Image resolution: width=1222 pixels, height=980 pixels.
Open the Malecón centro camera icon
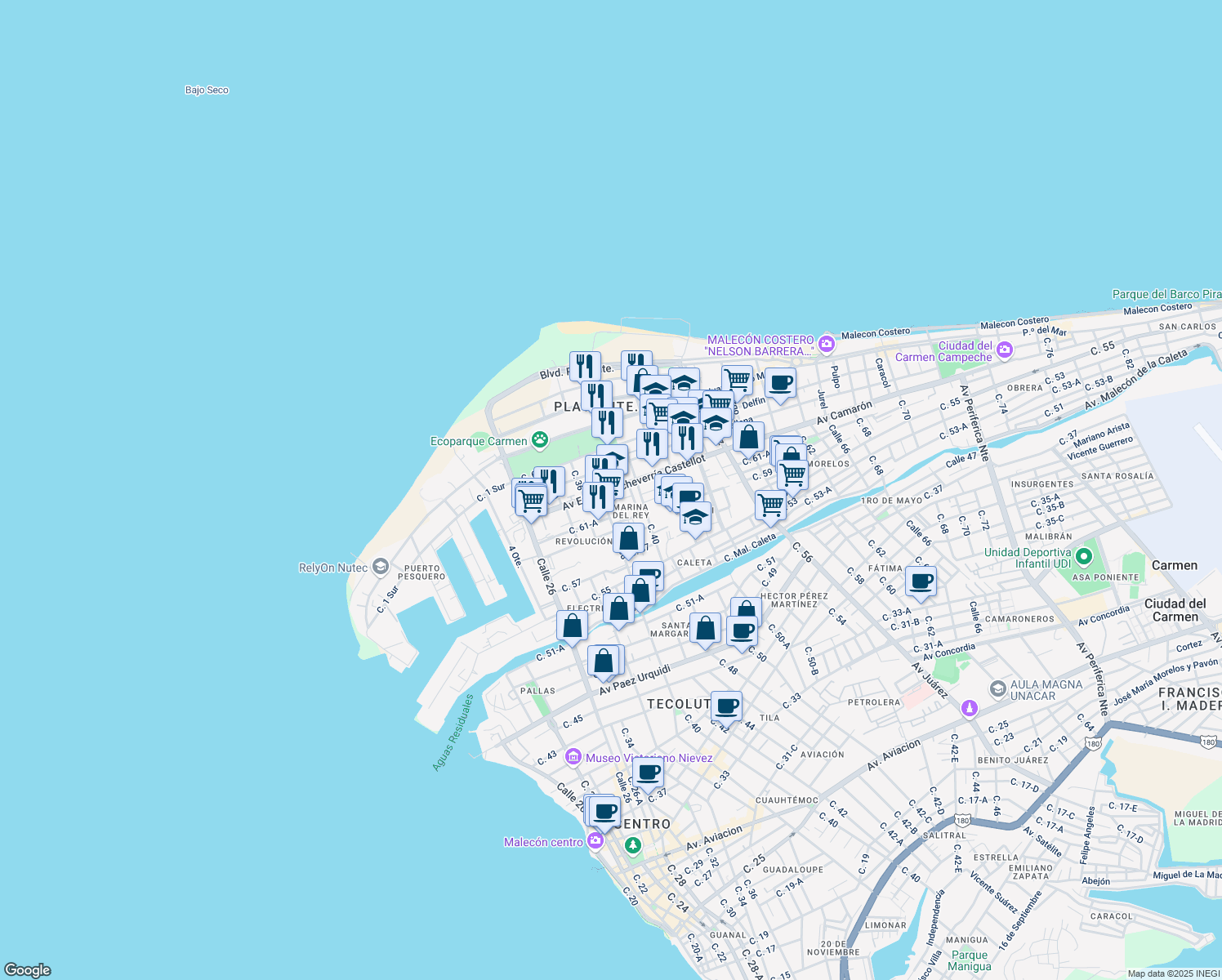(x=595, y=840)
